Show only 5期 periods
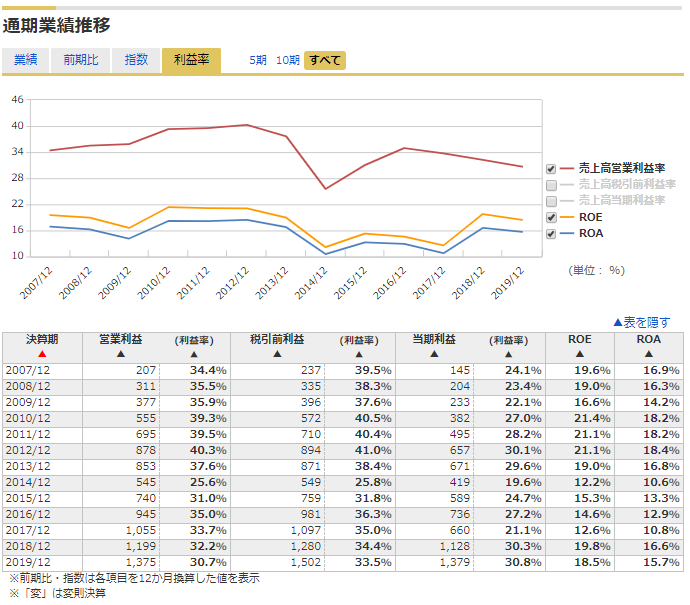The image size is (690, 605). click(x=258, y=60)
